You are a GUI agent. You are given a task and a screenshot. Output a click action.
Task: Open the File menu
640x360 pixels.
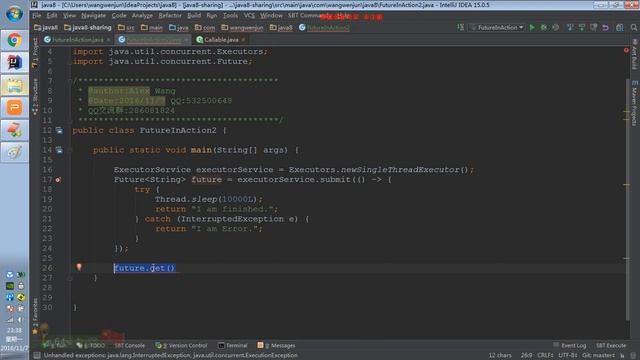[37, 16]
